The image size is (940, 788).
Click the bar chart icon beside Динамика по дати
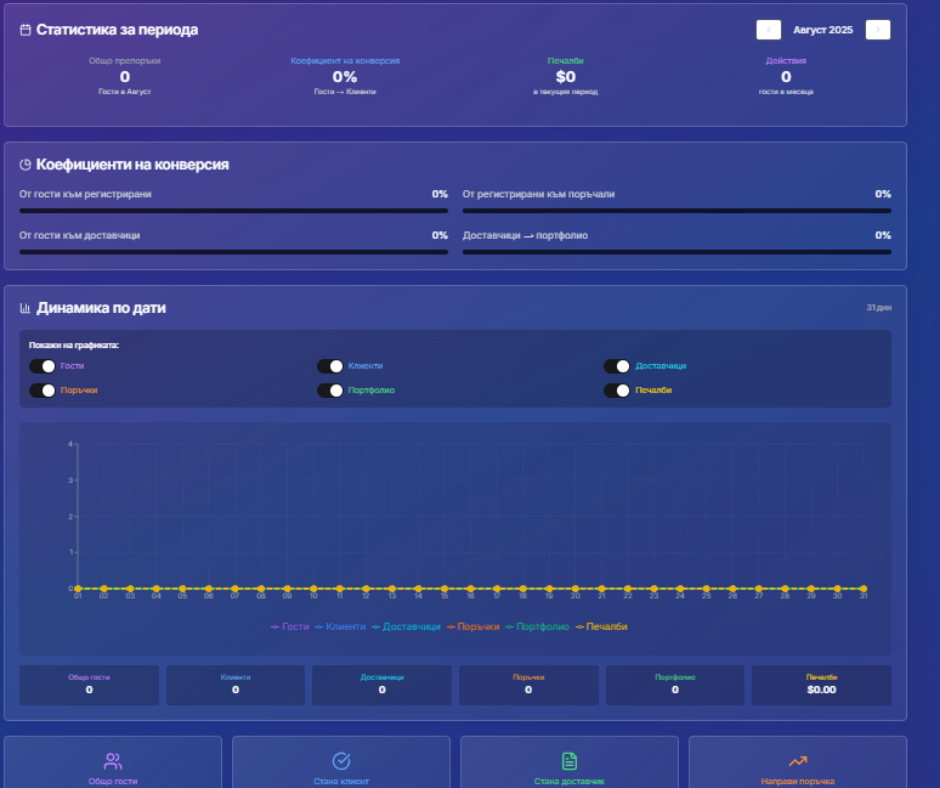click(25, 308)
